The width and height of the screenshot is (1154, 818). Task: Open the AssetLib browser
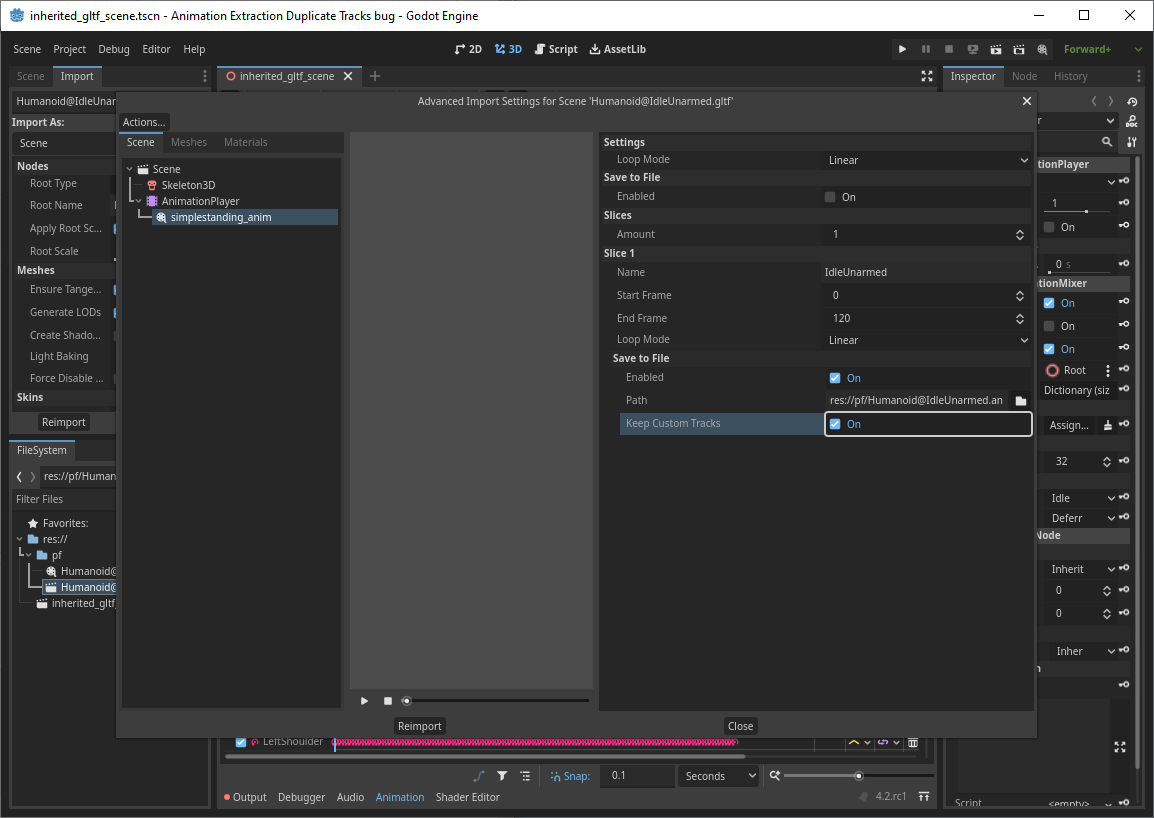coord(617,48)
